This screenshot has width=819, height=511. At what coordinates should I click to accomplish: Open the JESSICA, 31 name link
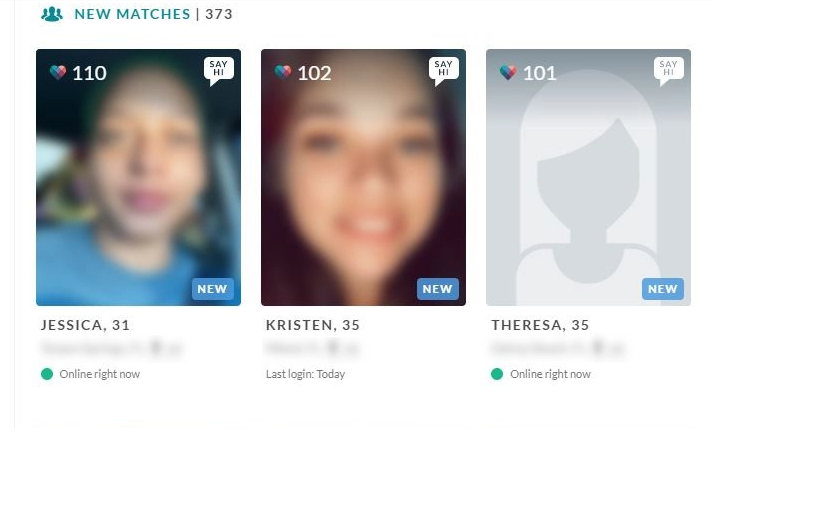pos(85,325)
